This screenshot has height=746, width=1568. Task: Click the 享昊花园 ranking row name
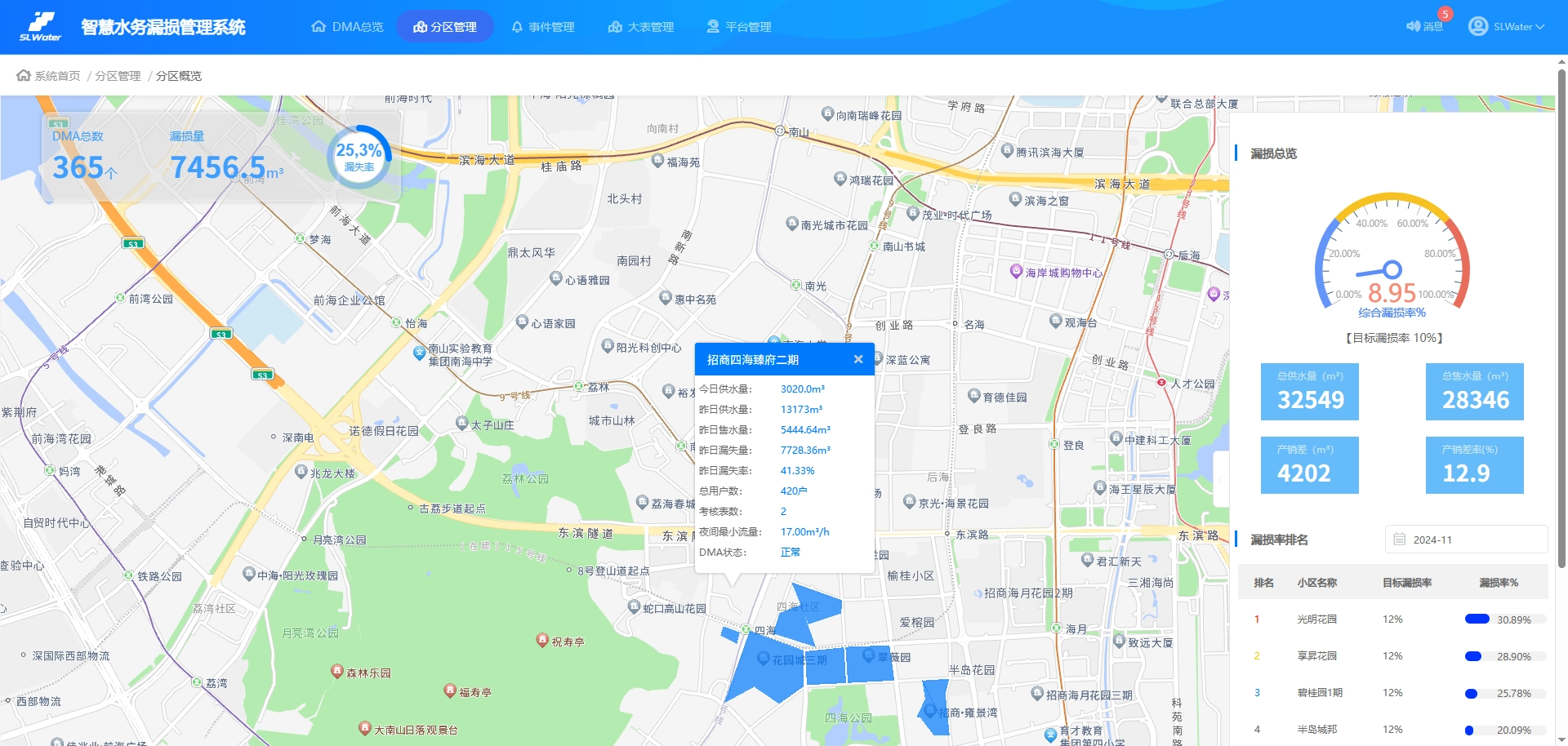[1317, 656]
